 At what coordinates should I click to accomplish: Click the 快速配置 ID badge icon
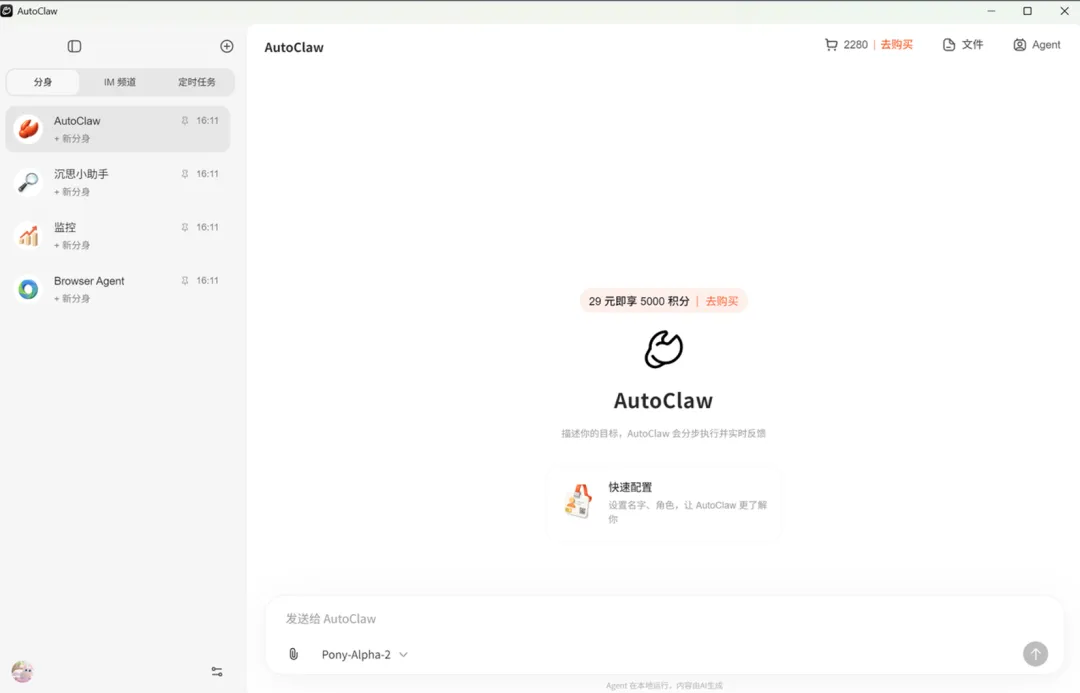pyautogui.click(x=578, y=501)
